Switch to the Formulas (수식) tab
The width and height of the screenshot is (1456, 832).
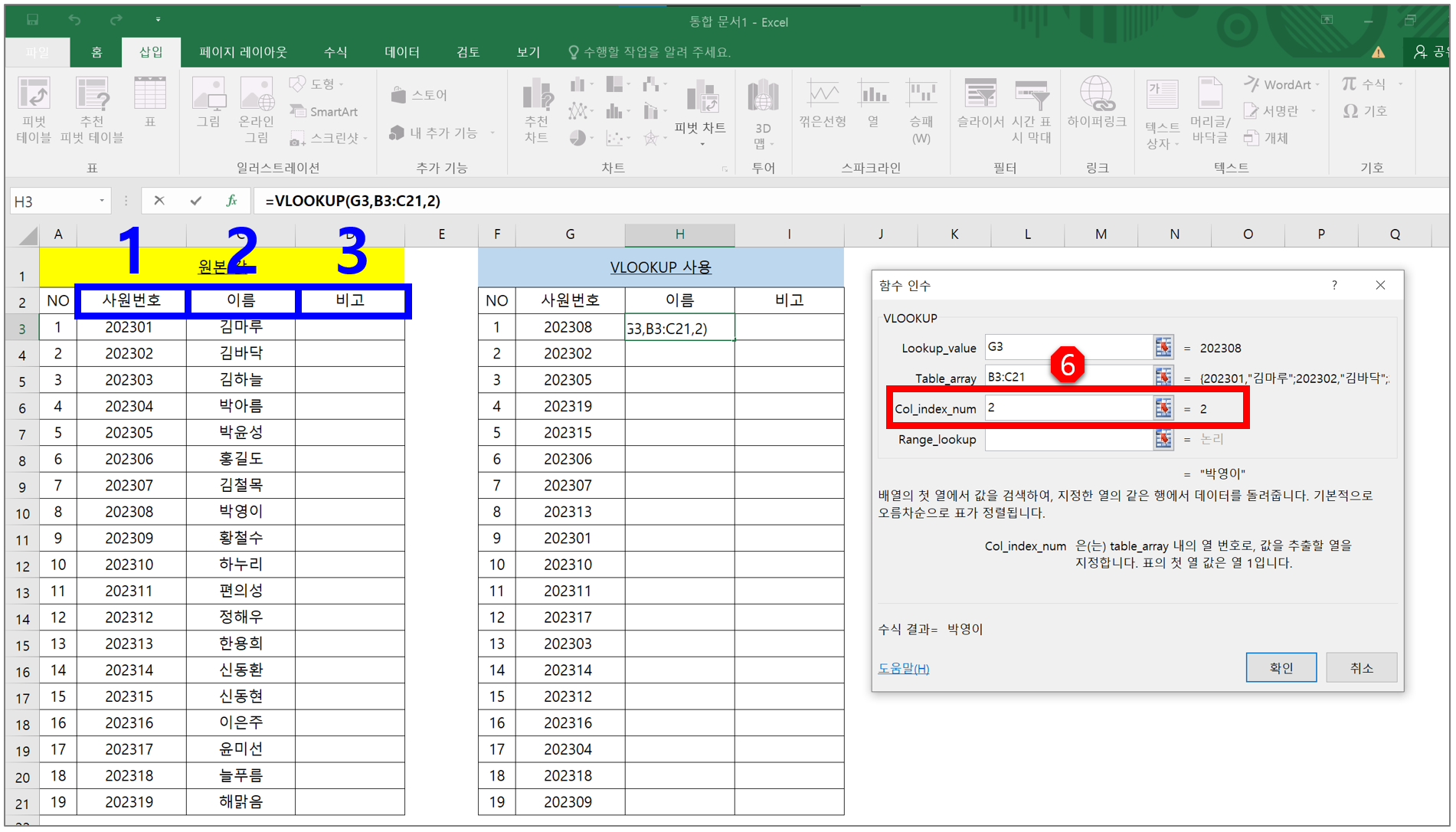coord(335,52)
